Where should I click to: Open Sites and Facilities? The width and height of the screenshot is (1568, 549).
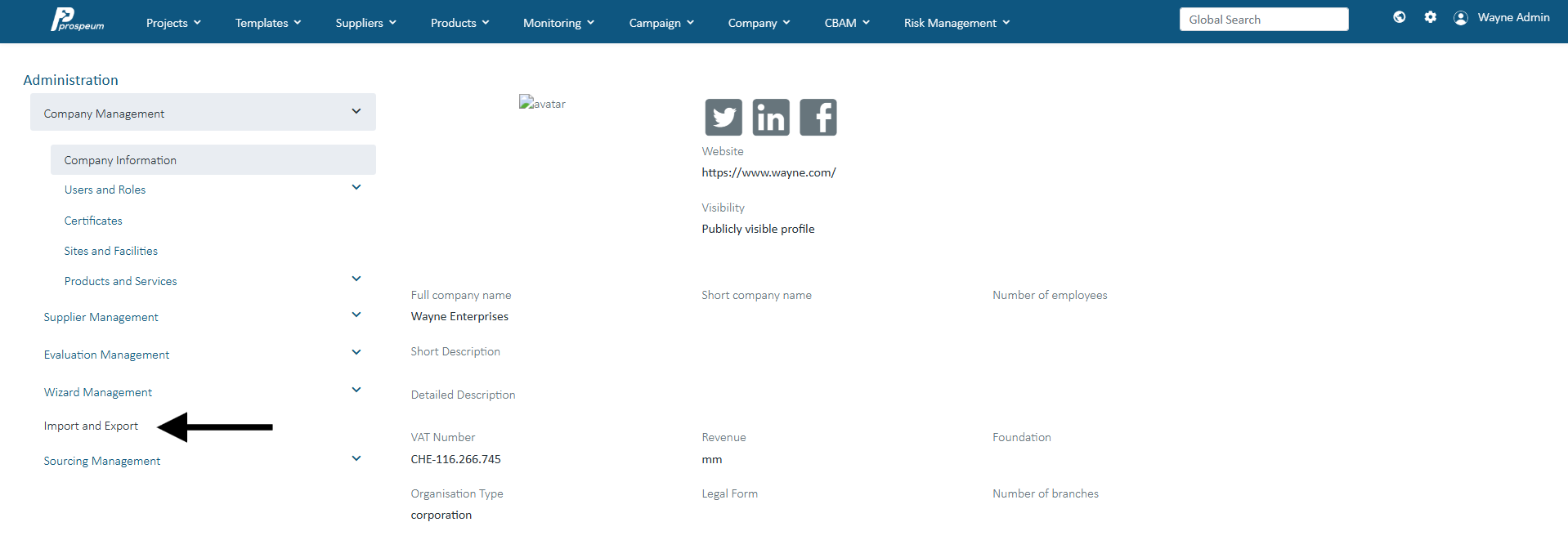pyautogui.click(x=111, y=251)
